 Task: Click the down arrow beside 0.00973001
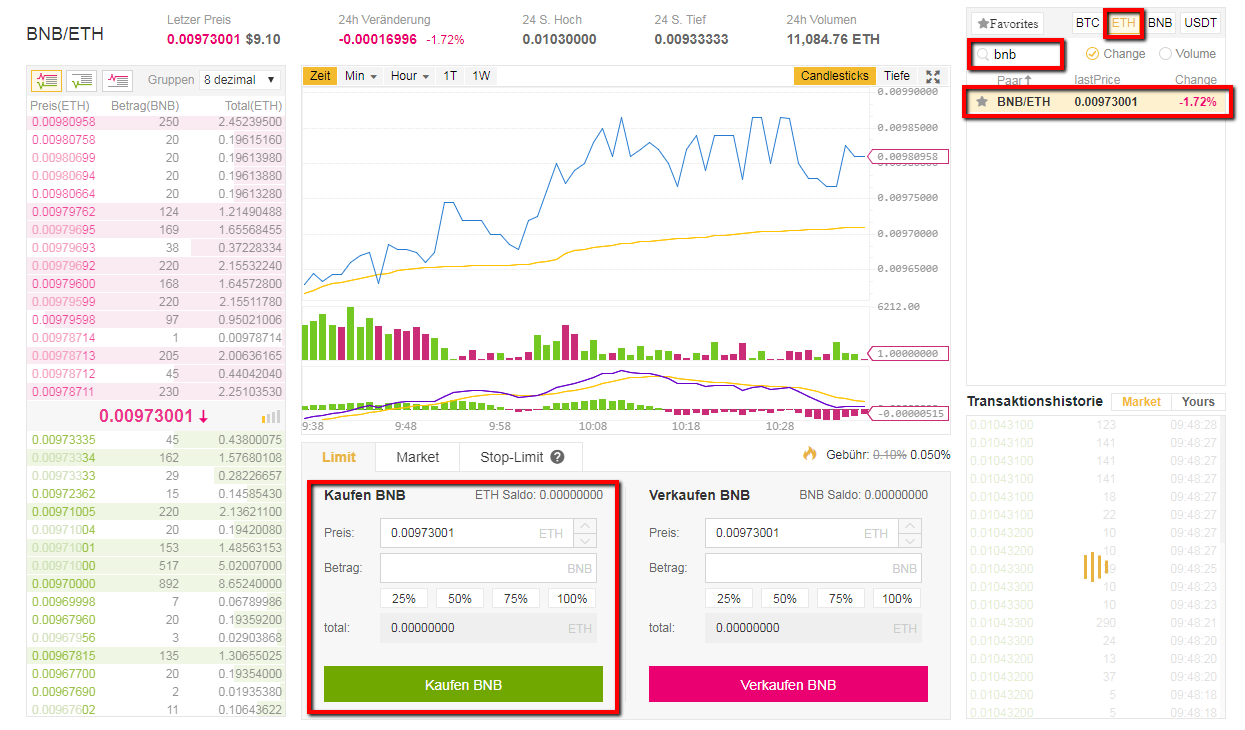(203, 416)
